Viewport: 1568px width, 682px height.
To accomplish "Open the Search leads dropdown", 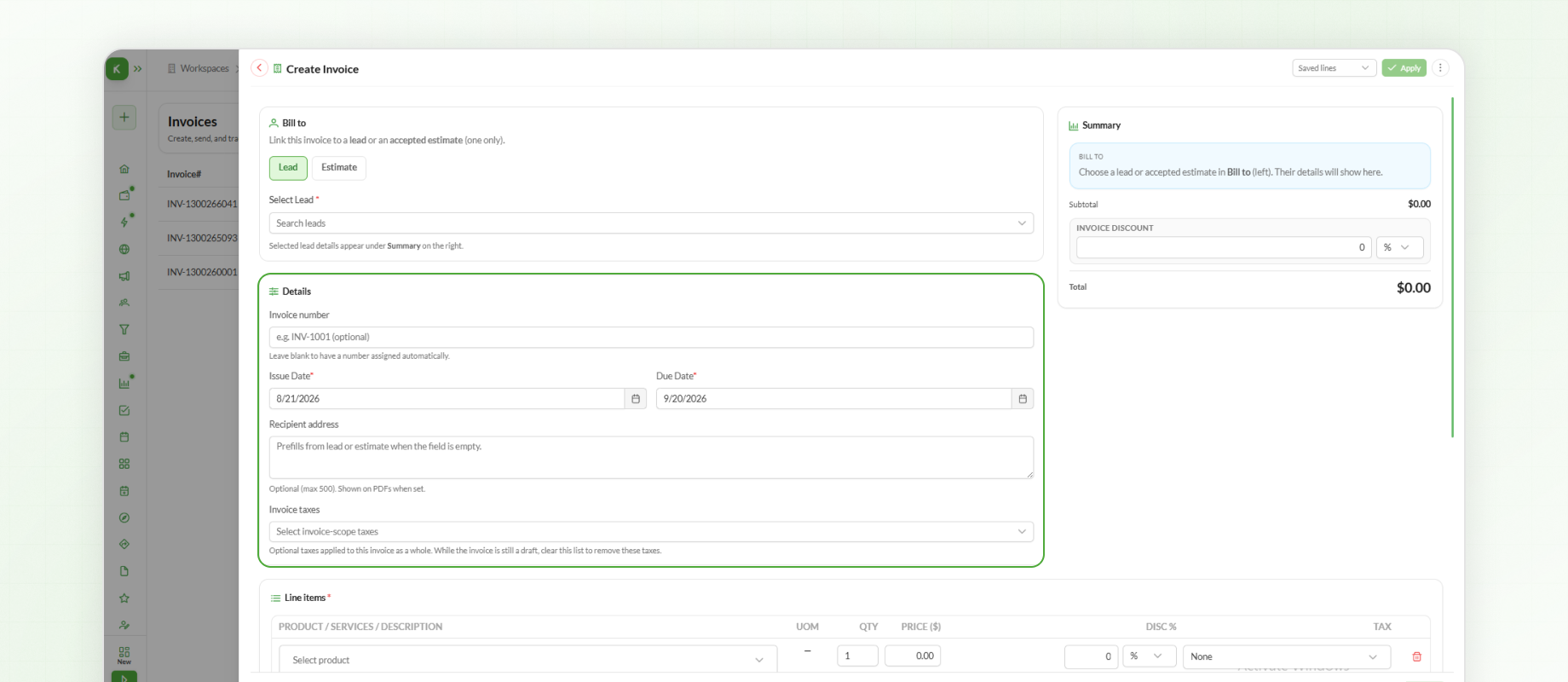I will [x=651, y=223].
